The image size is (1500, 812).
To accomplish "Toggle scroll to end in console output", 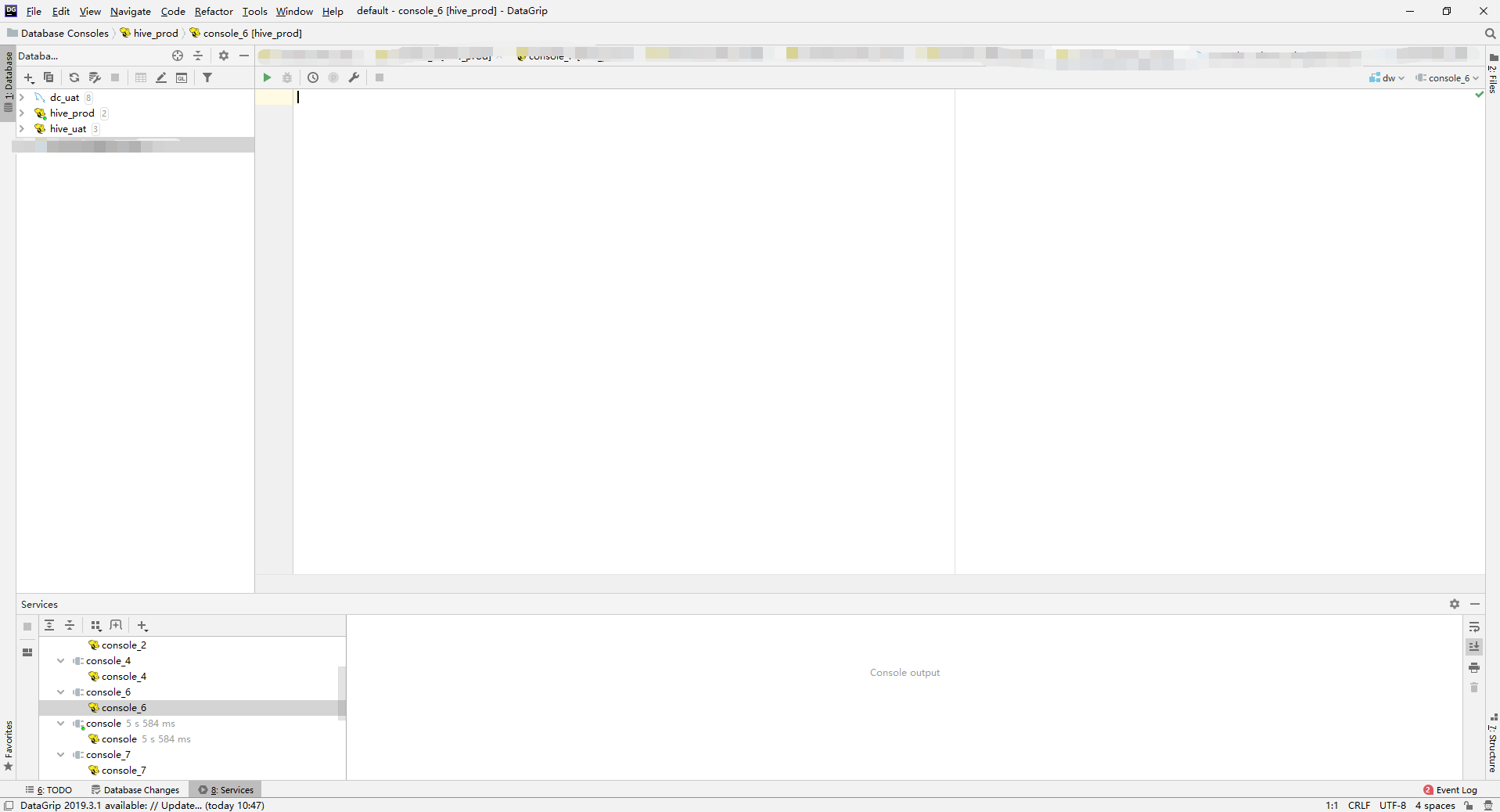I will coord(1474,647).
